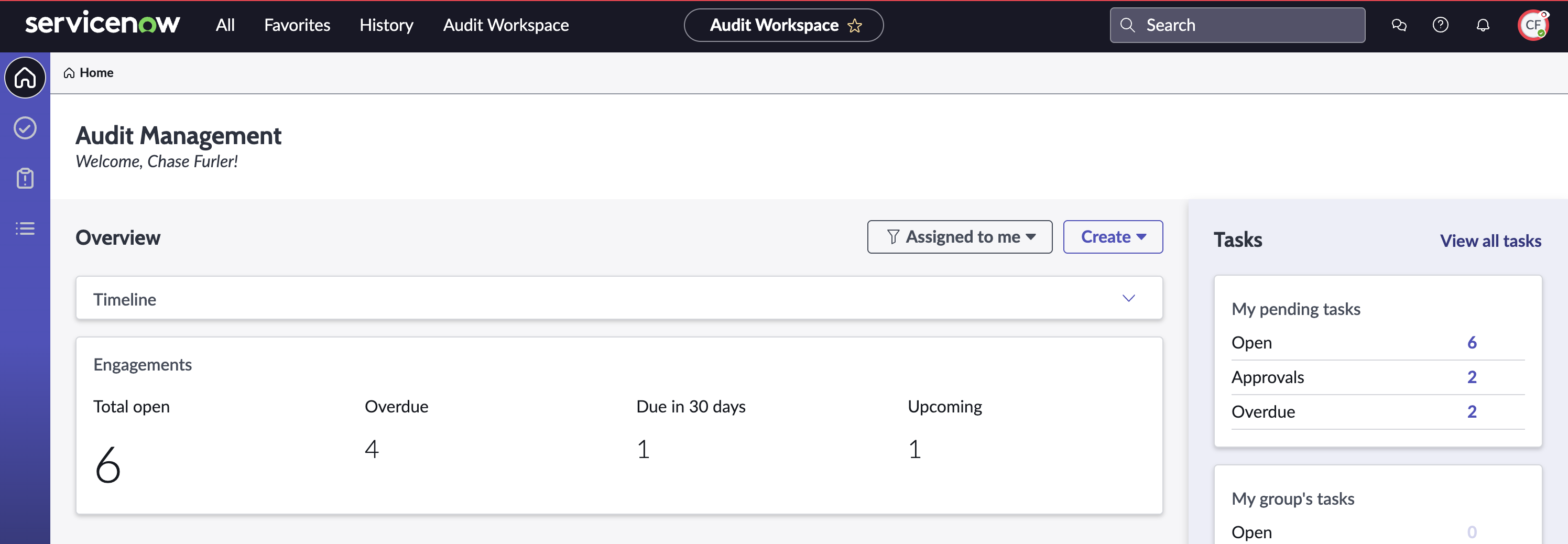This screenshot has height=544, width=1568.
Task: Click Engagements Overdue value 4
Action: (x=372, y=449)
